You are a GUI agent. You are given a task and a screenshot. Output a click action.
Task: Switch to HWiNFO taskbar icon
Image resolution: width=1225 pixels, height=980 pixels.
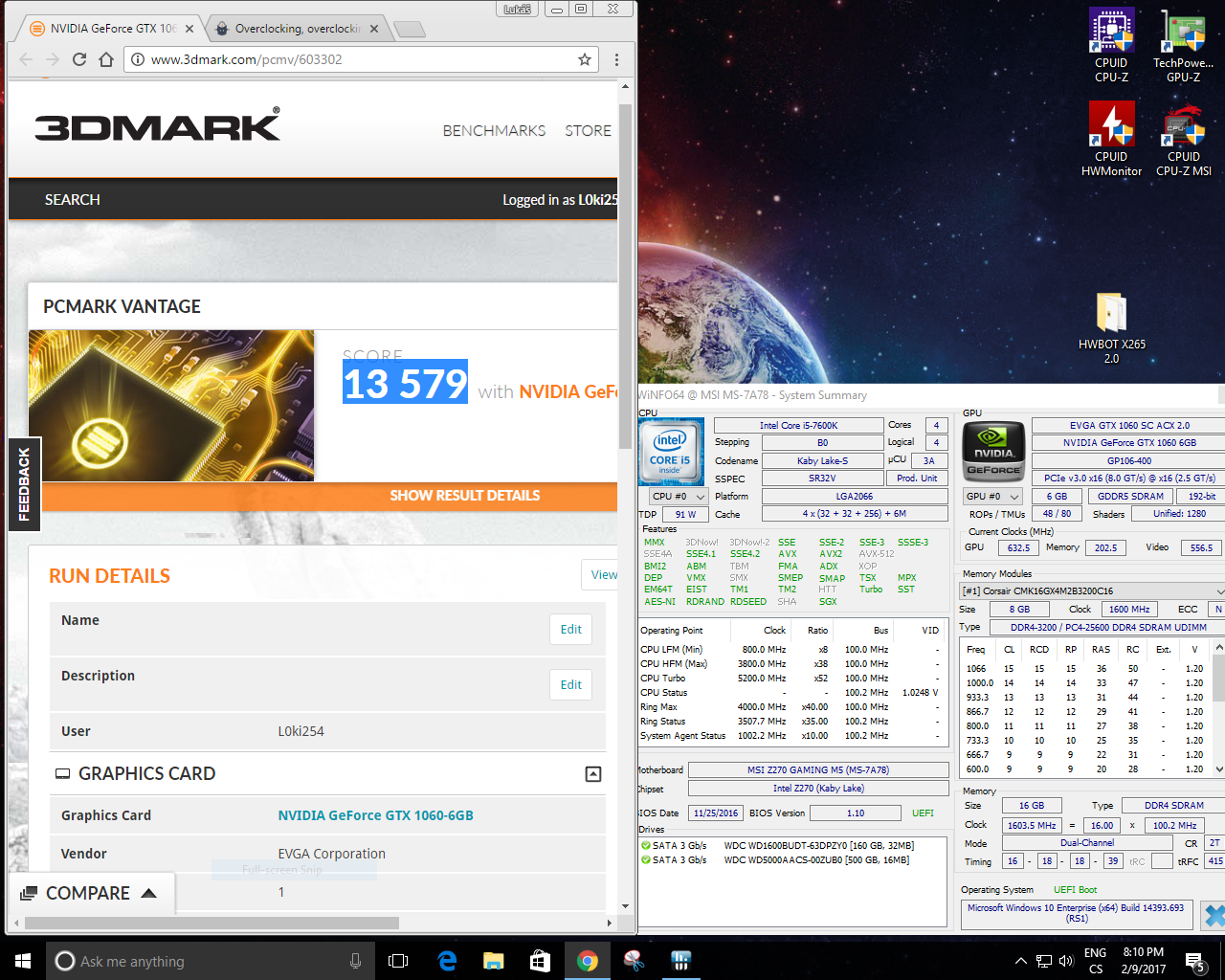[680, 961]
